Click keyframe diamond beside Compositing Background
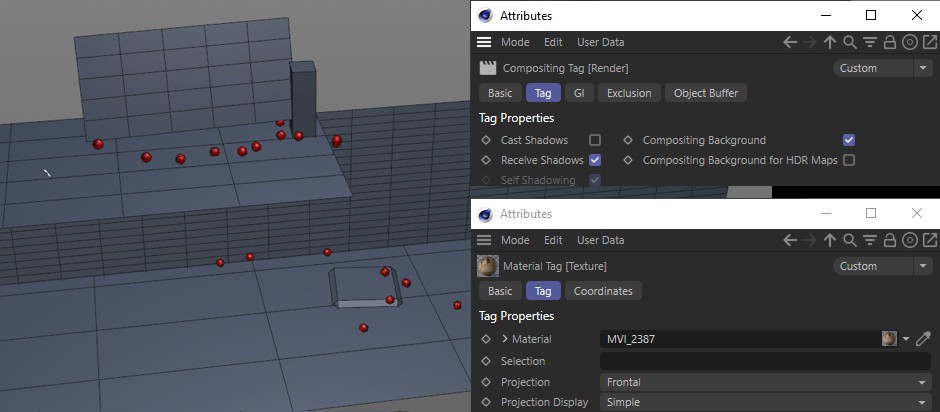Viewport: 940px width, 412px height. (x=628, y=140)
